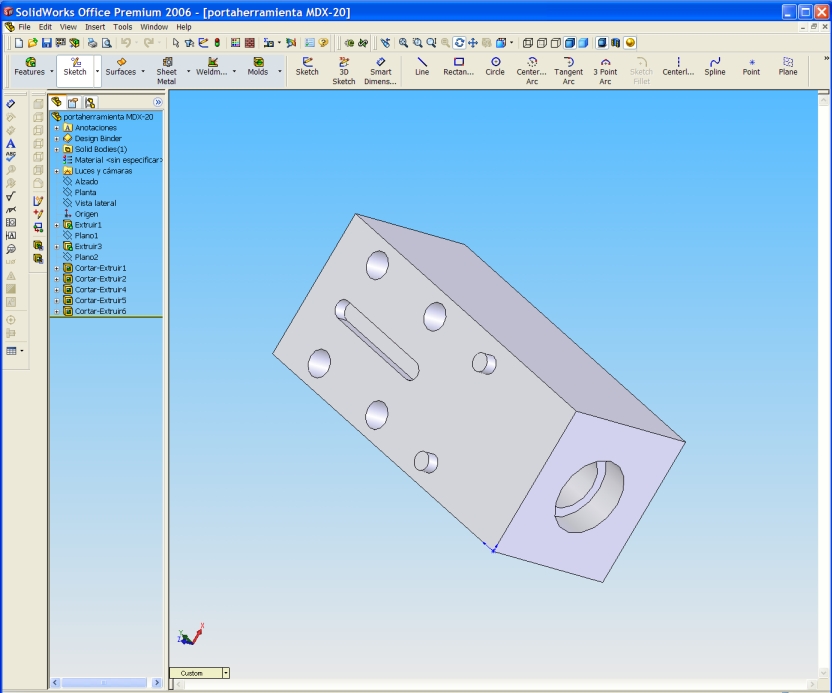Open the Tools menu

(122, 27)
